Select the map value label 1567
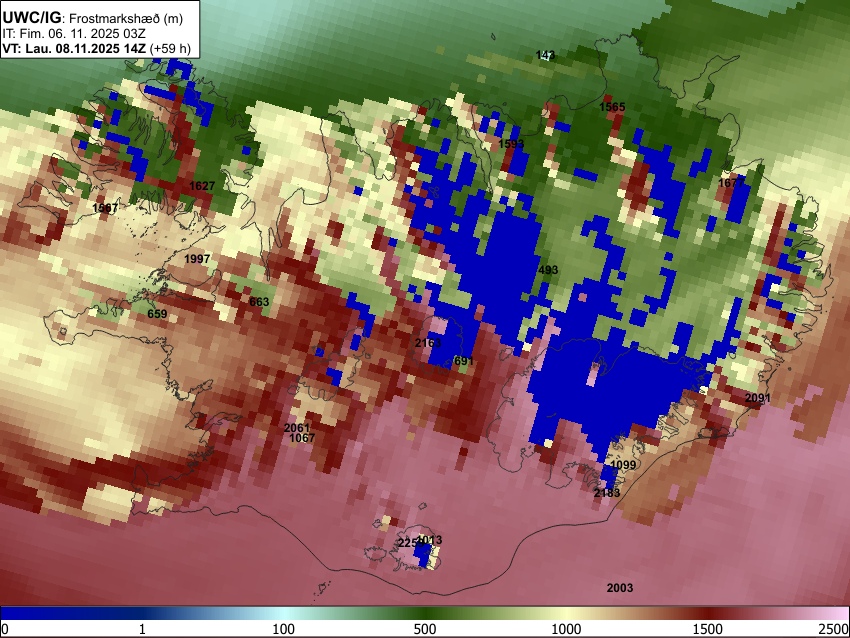The image size is (850, 638). (x=105, y=208)
